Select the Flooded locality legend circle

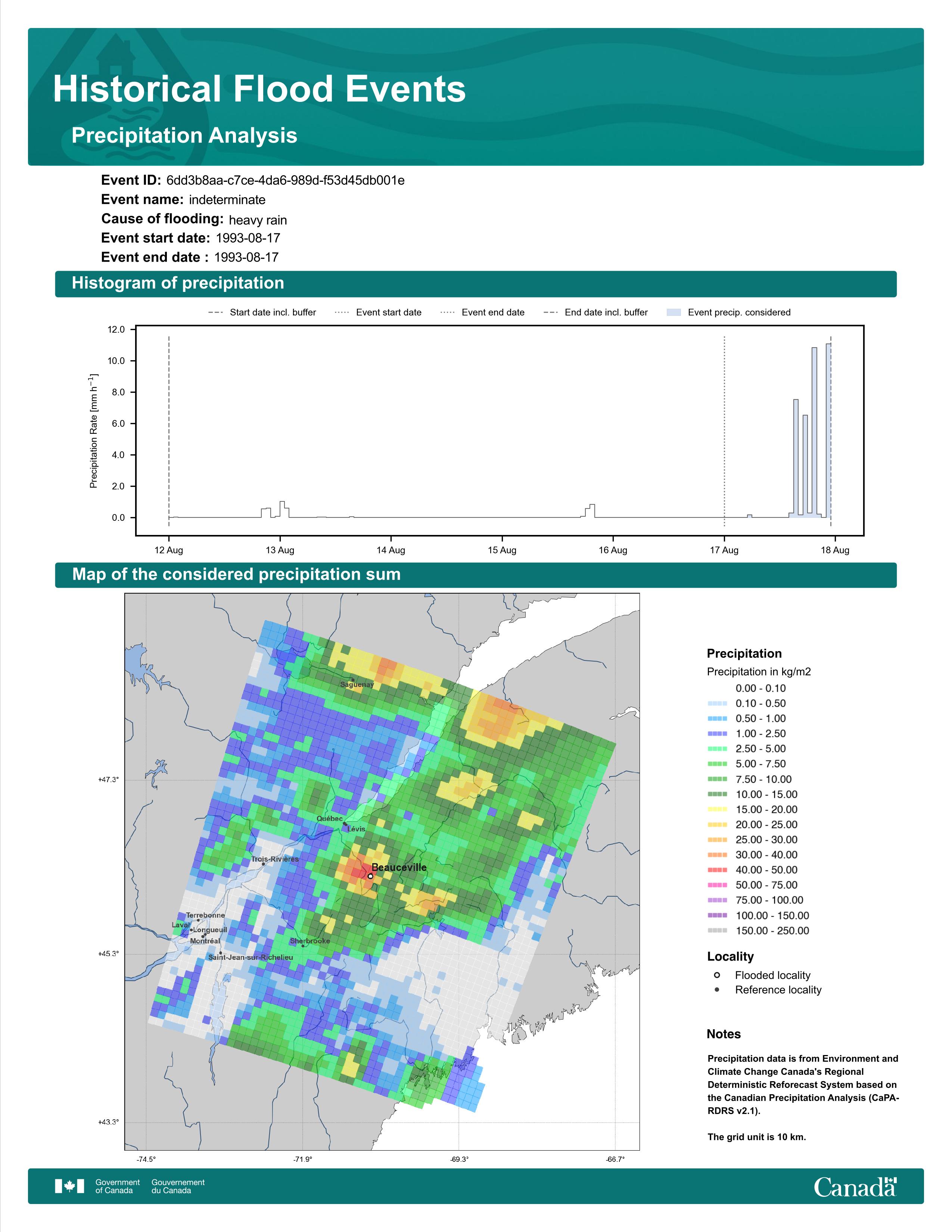(x=717, y=975)
